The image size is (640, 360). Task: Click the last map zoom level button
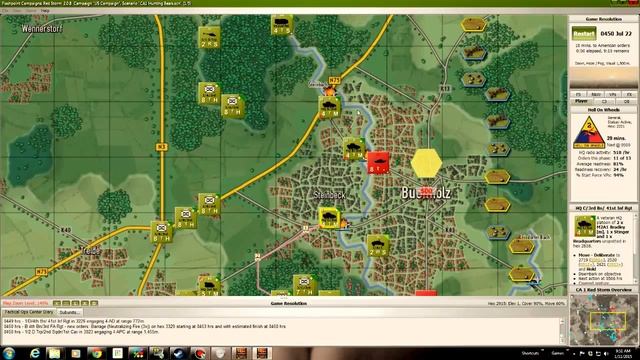pos(94,303)
